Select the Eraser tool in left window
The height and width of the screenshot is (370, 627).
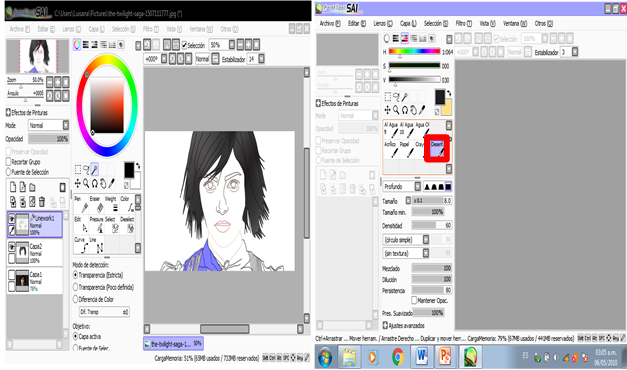coord(98,204)
